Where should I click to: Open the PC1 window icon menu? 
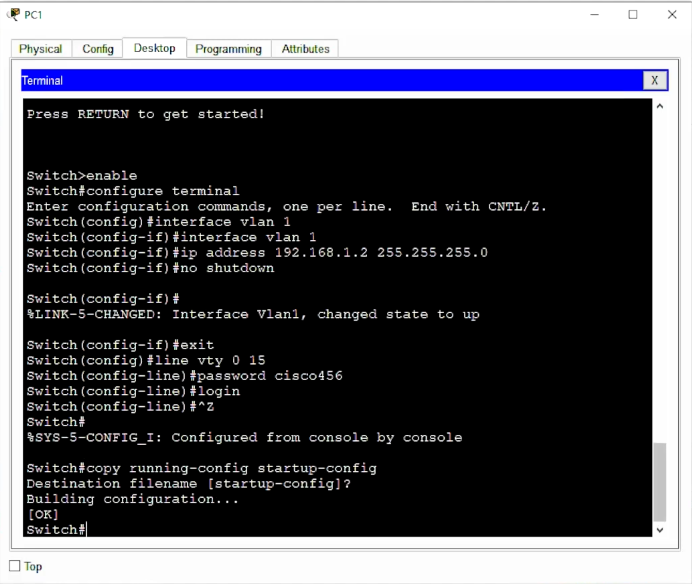pyautogui.click(x=13, y=15)
